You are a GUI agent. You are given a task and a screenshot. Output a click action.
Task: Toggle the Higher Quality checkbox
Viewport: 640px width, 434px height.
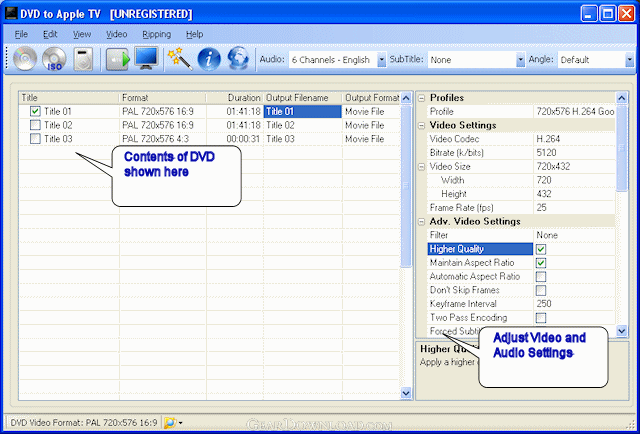tap(541, 249)
